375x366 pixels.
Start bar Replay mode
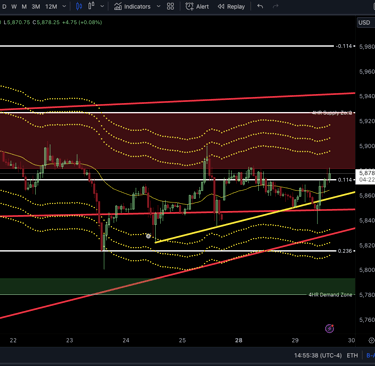(231, 6)
